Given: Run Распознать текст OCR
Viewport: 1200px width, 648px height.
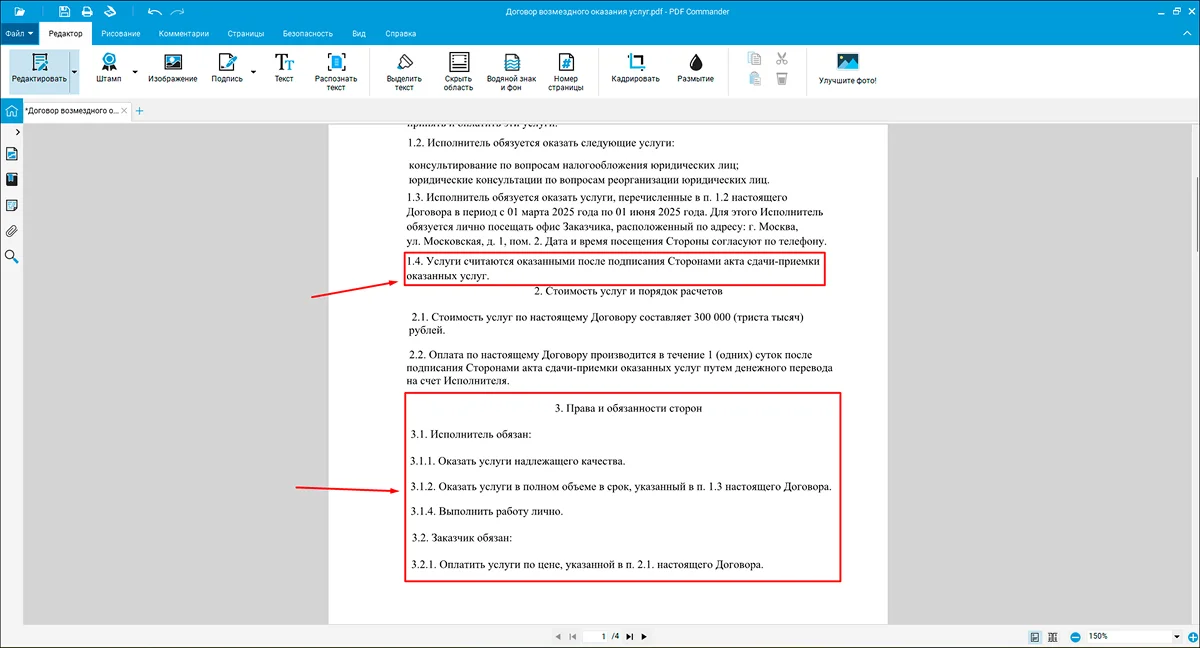Looking at the screenshot, I should [x=336, y=72].
